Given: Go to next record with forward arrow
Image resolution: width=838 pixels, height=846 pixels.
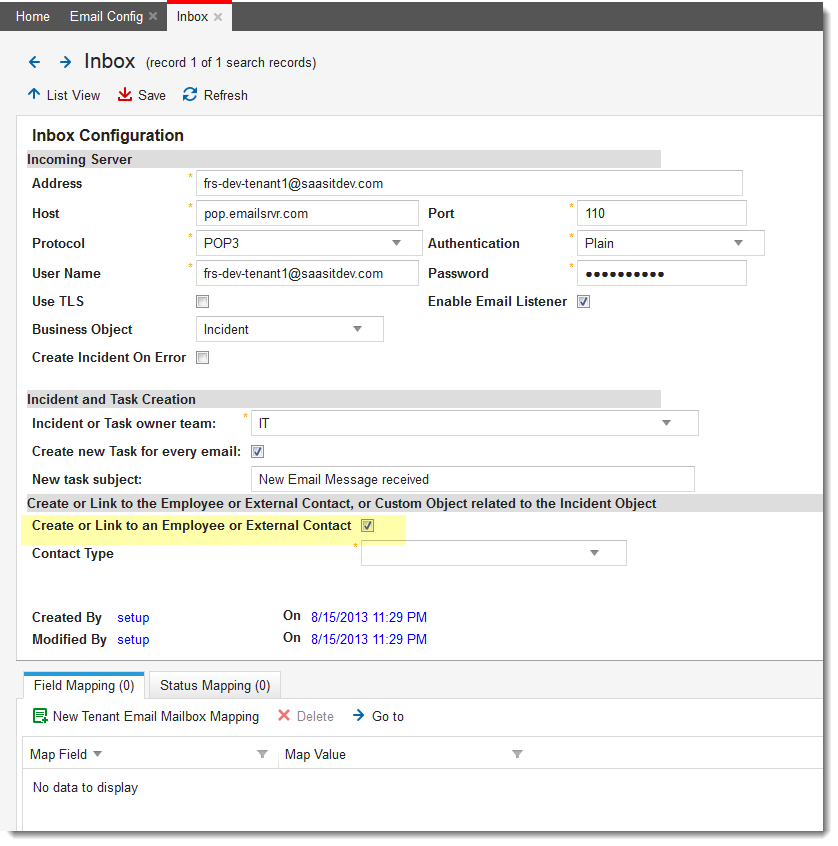Looking at the screenshot, I should point(65,62).
